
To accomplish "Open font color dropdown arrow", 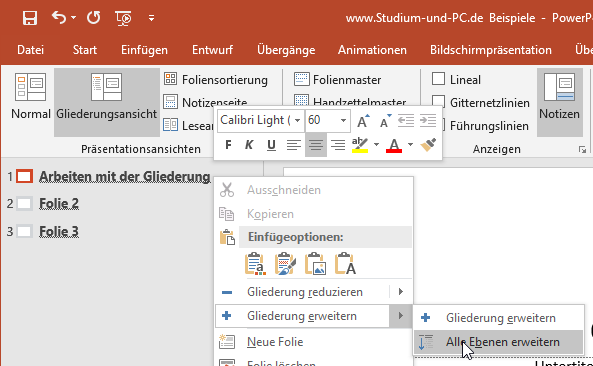I will [410, 144].
